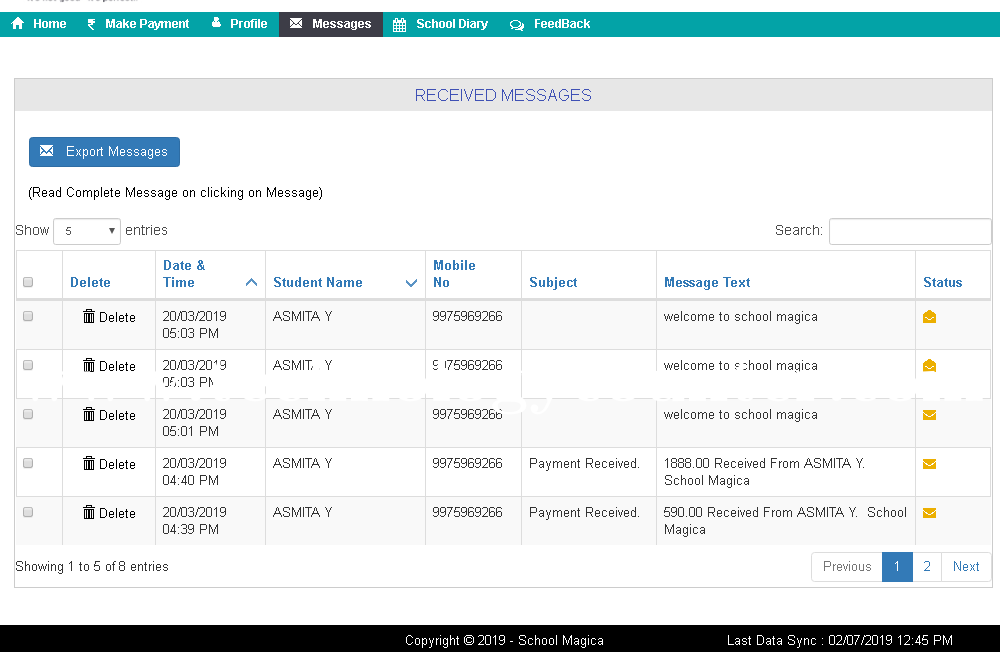Click the Delete column header
Screen dimensions: 1000x652
pos(108,274)
